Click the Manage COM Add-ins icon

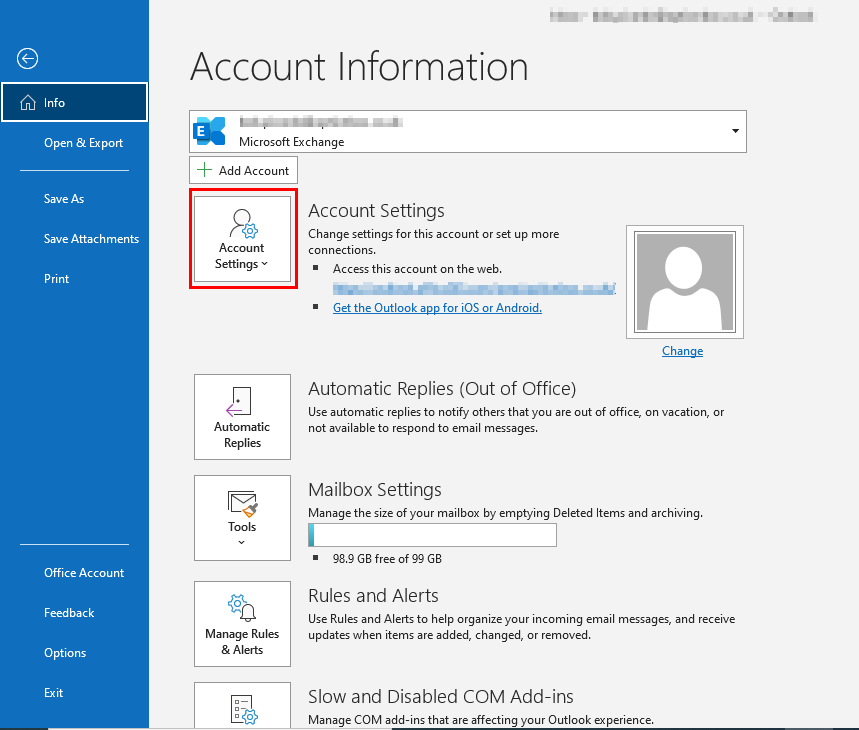pyautogui.click(x=242, y=708)
